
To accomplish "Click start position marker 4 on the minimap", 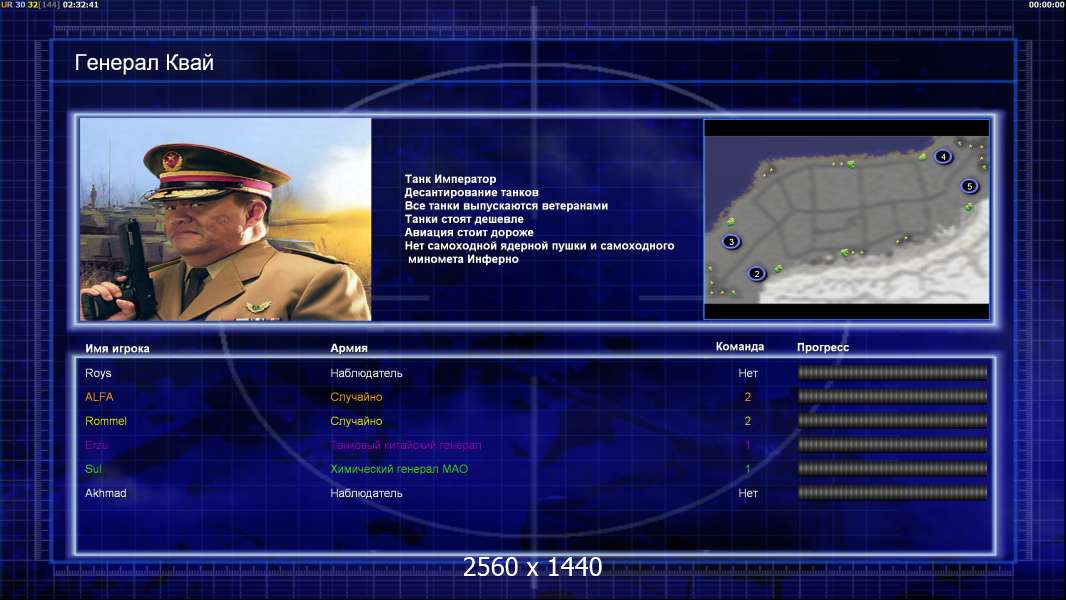I will pyautogui.click(x=943, y=156).
